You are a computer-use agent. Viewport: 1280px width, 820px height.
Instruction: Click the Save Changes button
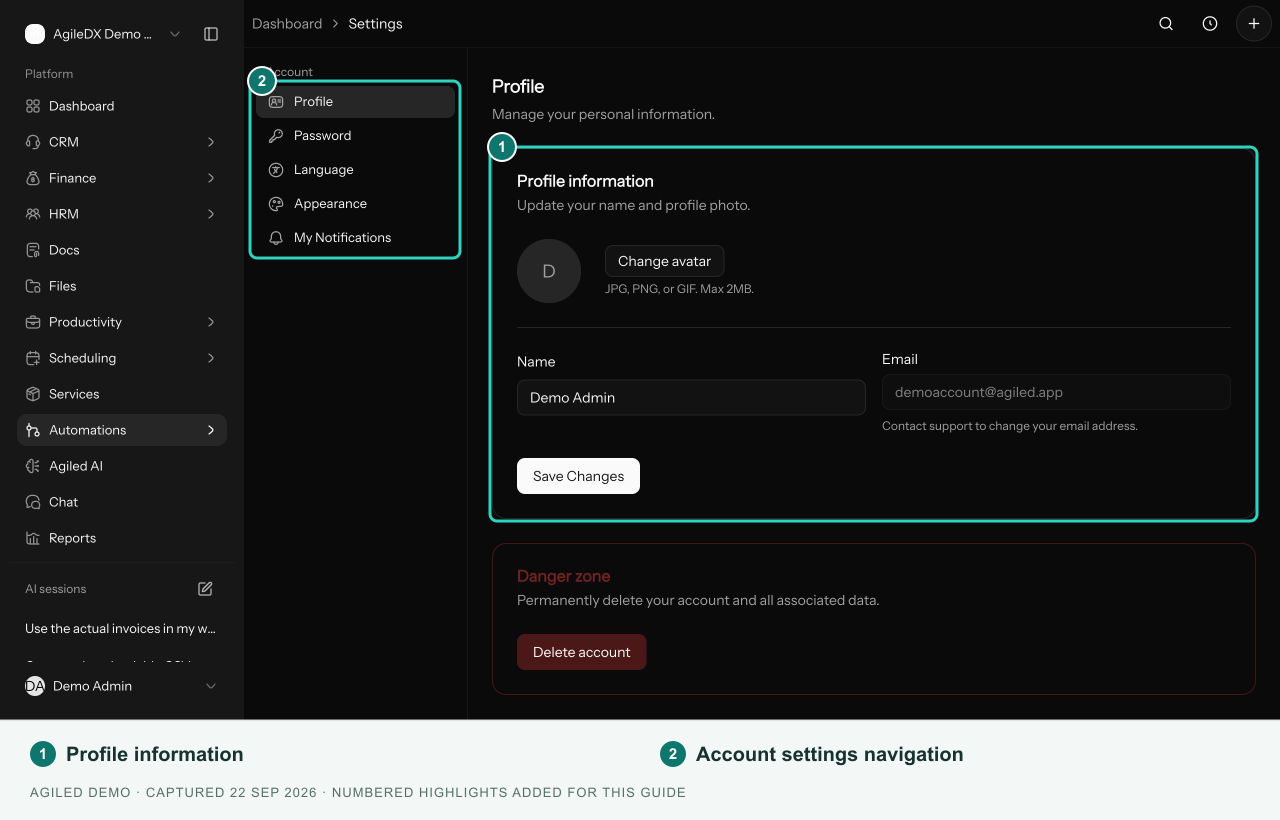coord(578,476)
